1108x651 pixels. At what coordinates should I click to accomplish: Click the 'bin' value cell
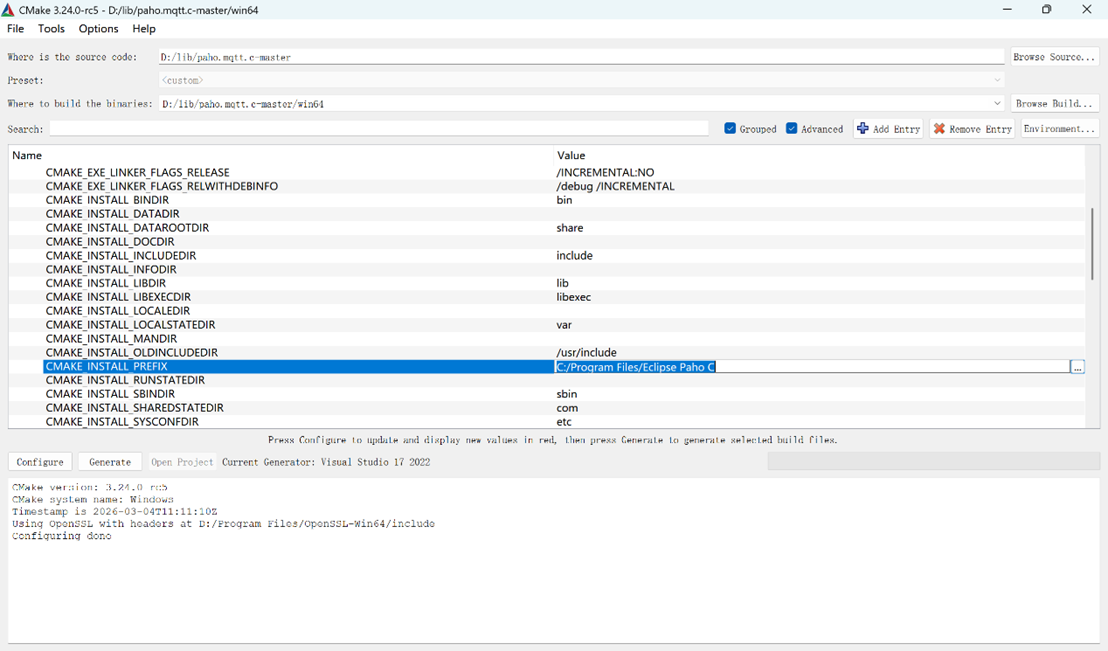(564, 200)
